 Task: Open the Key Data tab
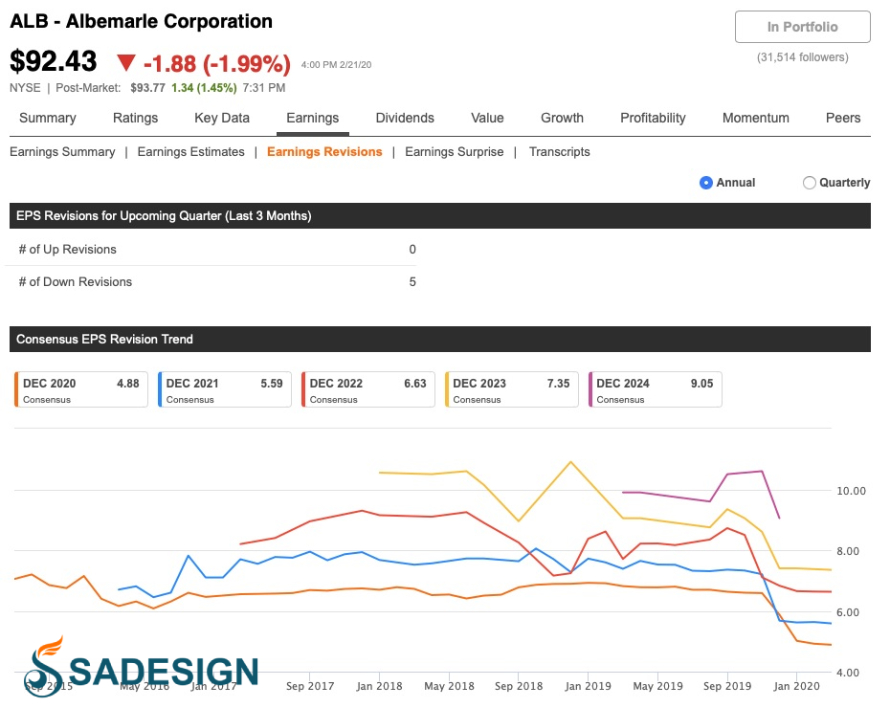[222, 118]
